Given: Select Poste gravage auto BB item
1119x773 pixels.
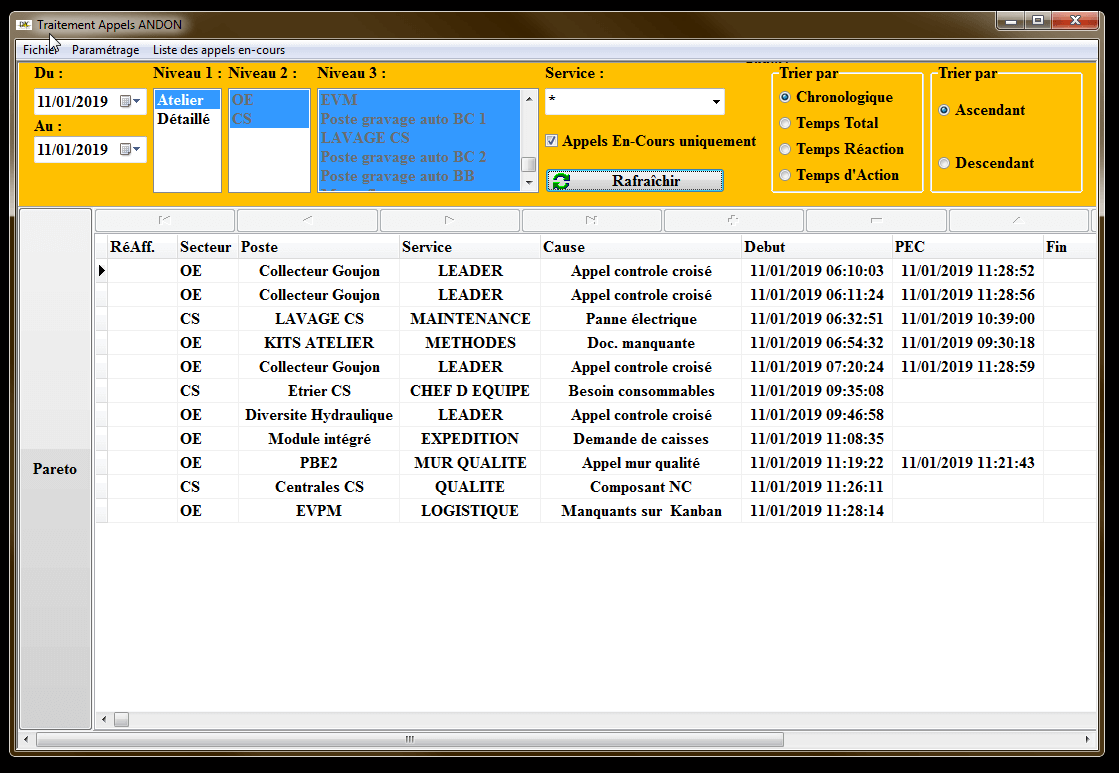Looking at the screenshot, I should pyautogui.click(x=420, y=176).
